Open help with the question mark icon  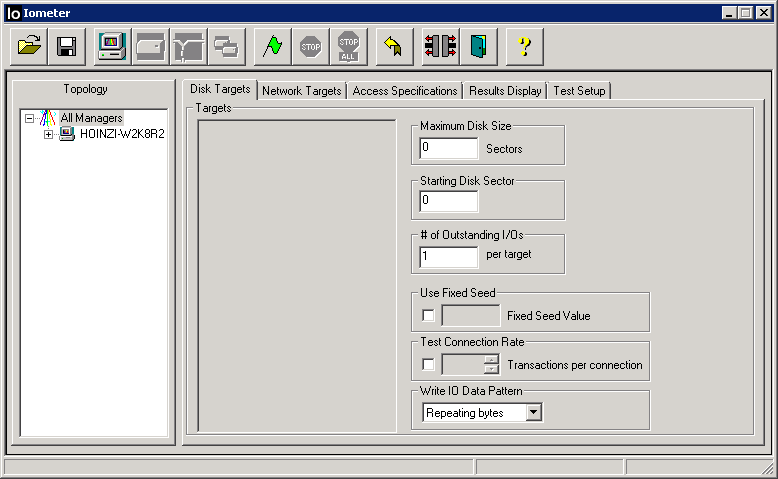point(524,47)
